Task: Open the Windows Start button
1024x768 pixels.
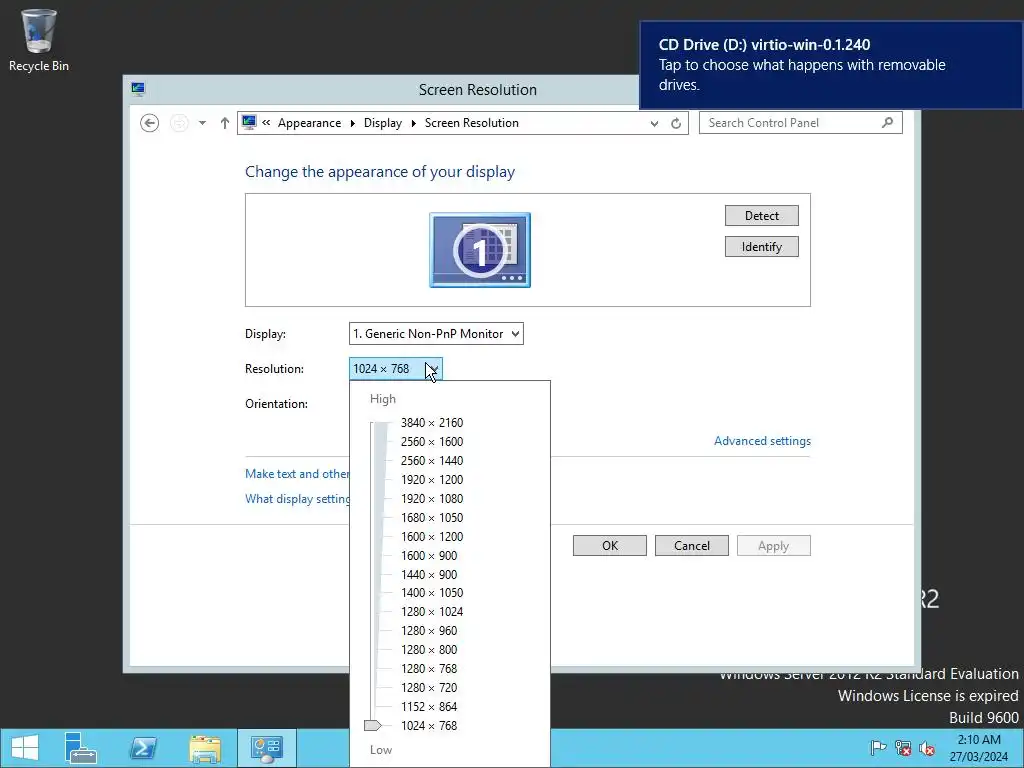Action: [x=25, y=748]
